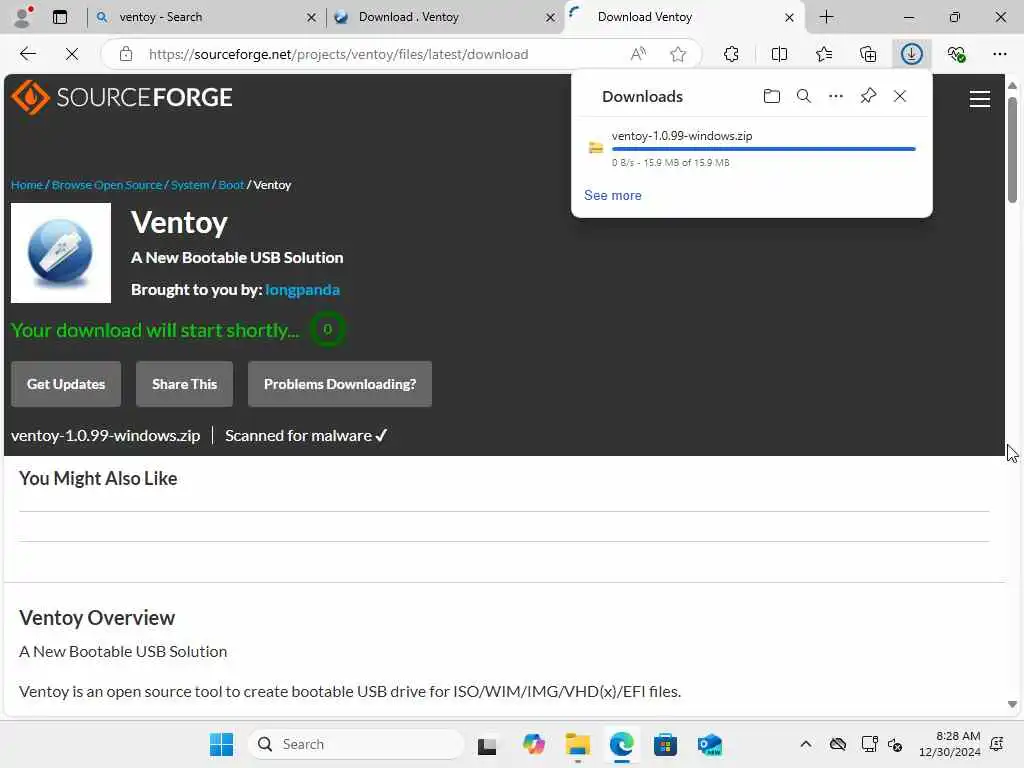Close the 'Download Ventoy' tab
This screenshot has height=768, width=1024.
[790, 18]
